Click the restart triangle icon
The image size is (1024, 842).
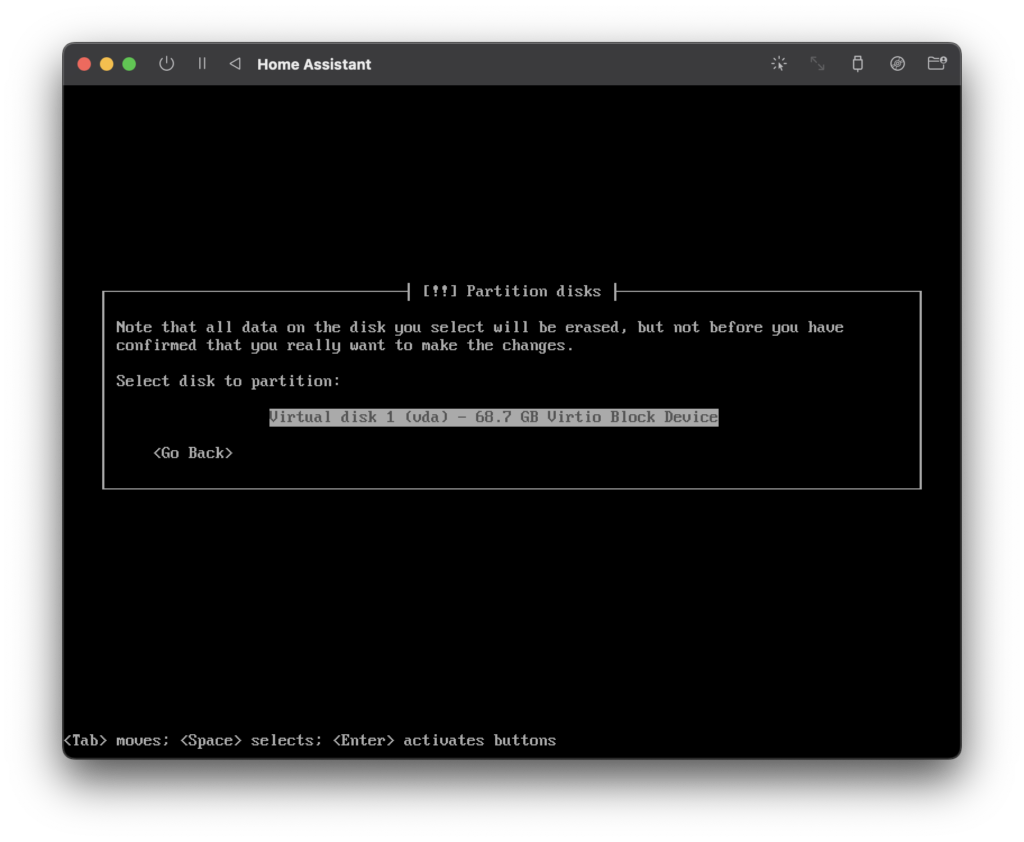coord(235,63)
